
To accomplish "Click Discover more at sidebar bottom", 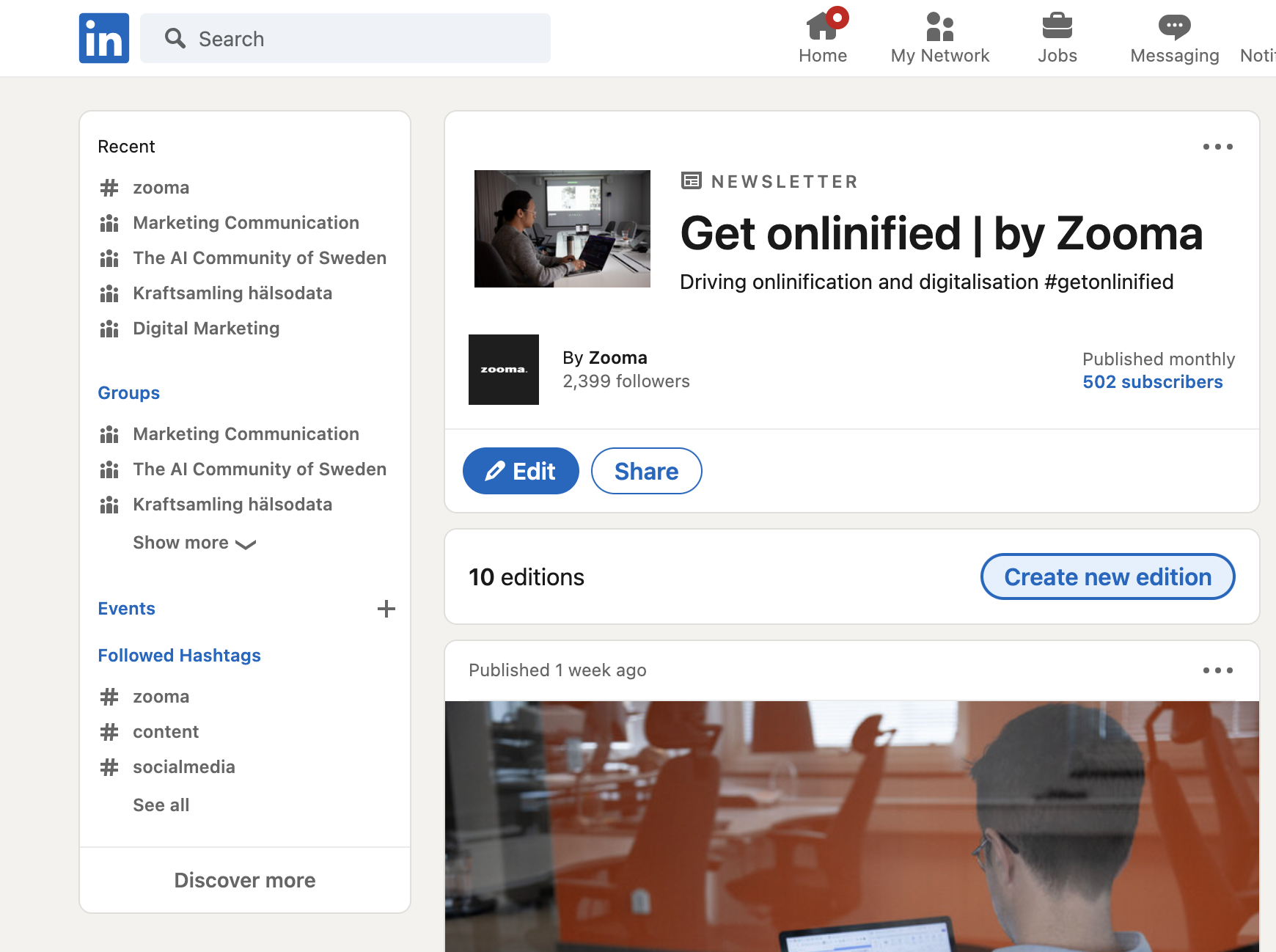I will [x=244, y=880].
